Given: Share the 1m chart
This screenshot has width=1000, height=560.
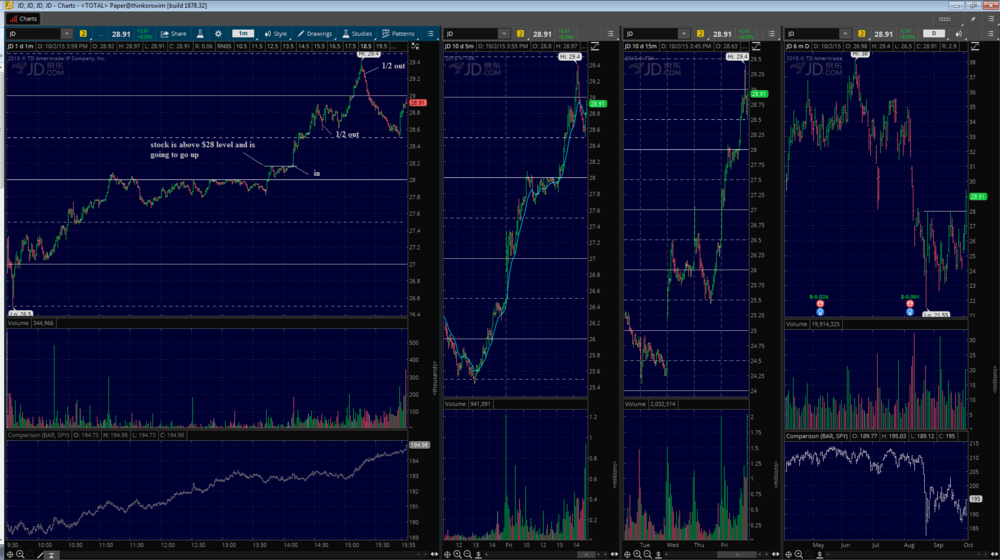Looking at the screenshot, I should pos(173,34).
